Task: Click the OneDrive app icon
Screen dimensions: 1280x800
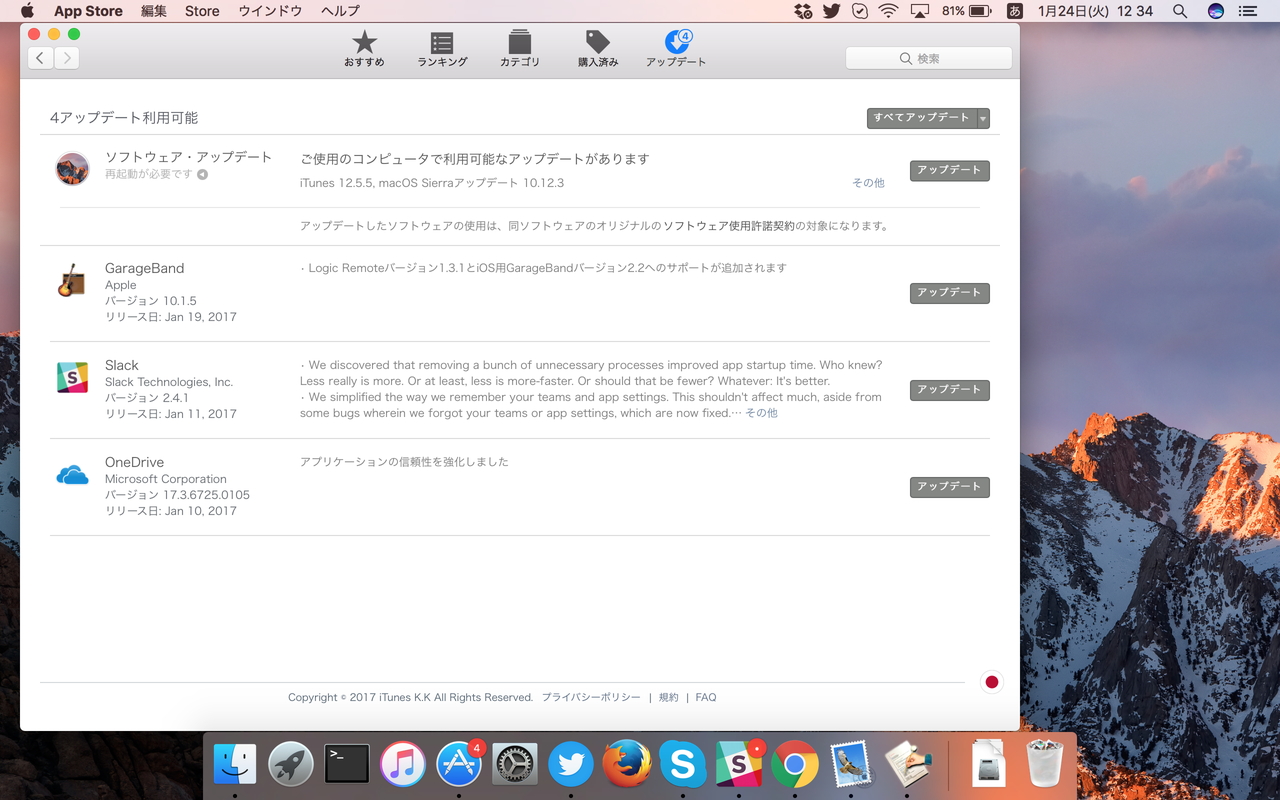Action: [71, 472]
